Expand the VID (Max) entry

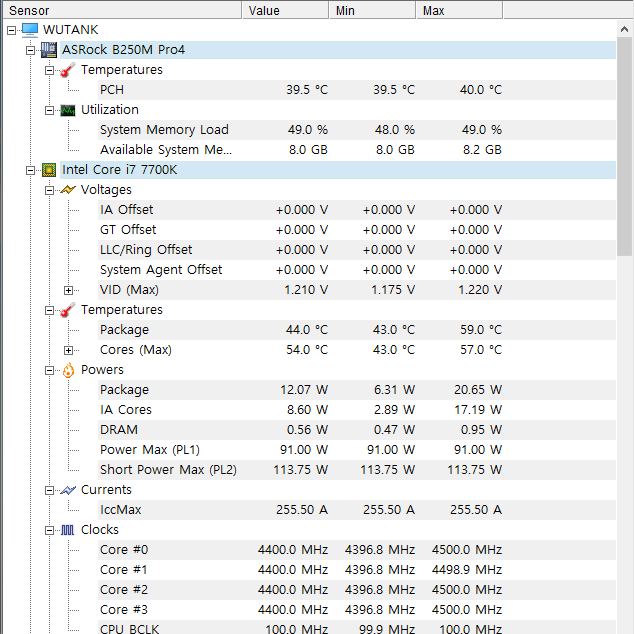click(x=68, y=290)
